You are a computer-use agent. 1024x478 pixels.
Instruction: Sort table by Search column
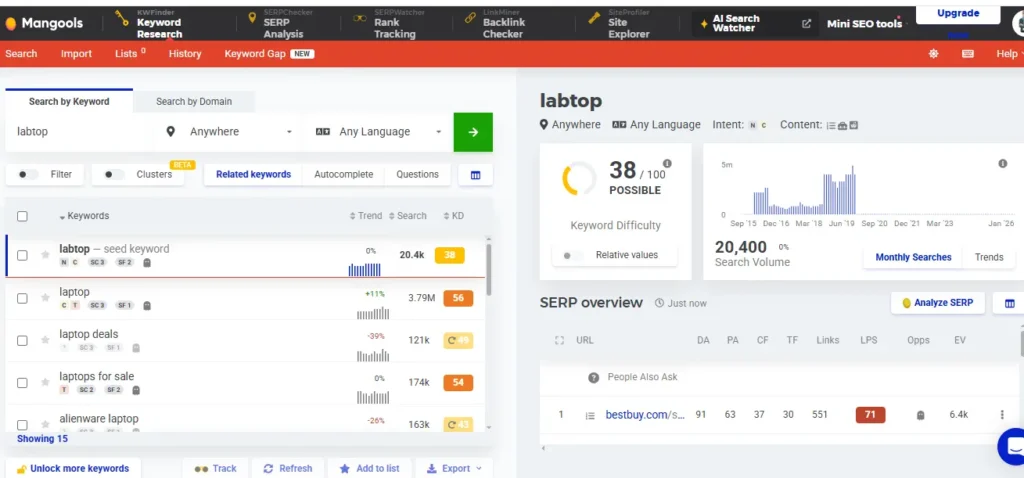[x=408, y=215]
